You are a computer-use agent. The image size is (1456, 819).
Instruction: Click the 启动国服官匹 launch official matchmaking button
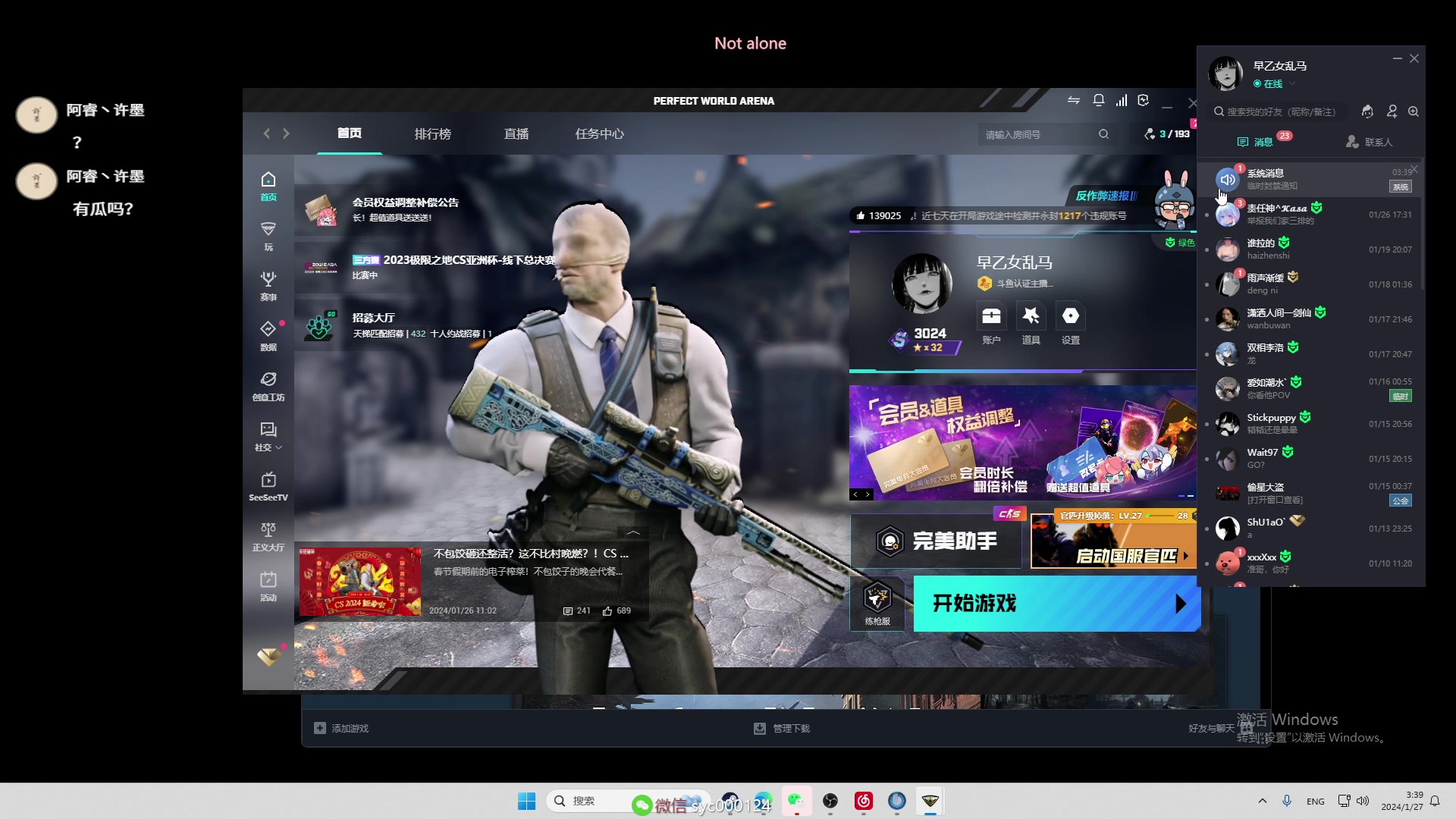[x=1113, y=541]
